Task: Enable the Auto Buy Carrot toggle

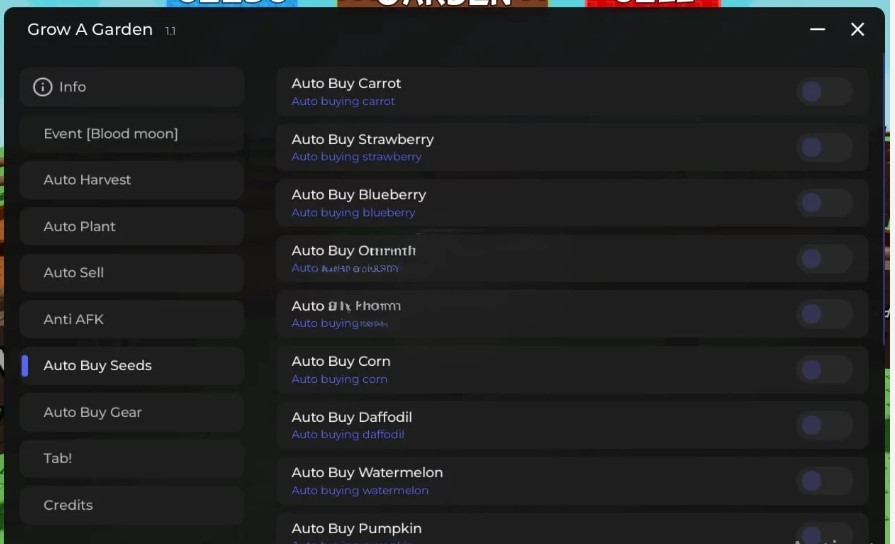Action: 824,91
